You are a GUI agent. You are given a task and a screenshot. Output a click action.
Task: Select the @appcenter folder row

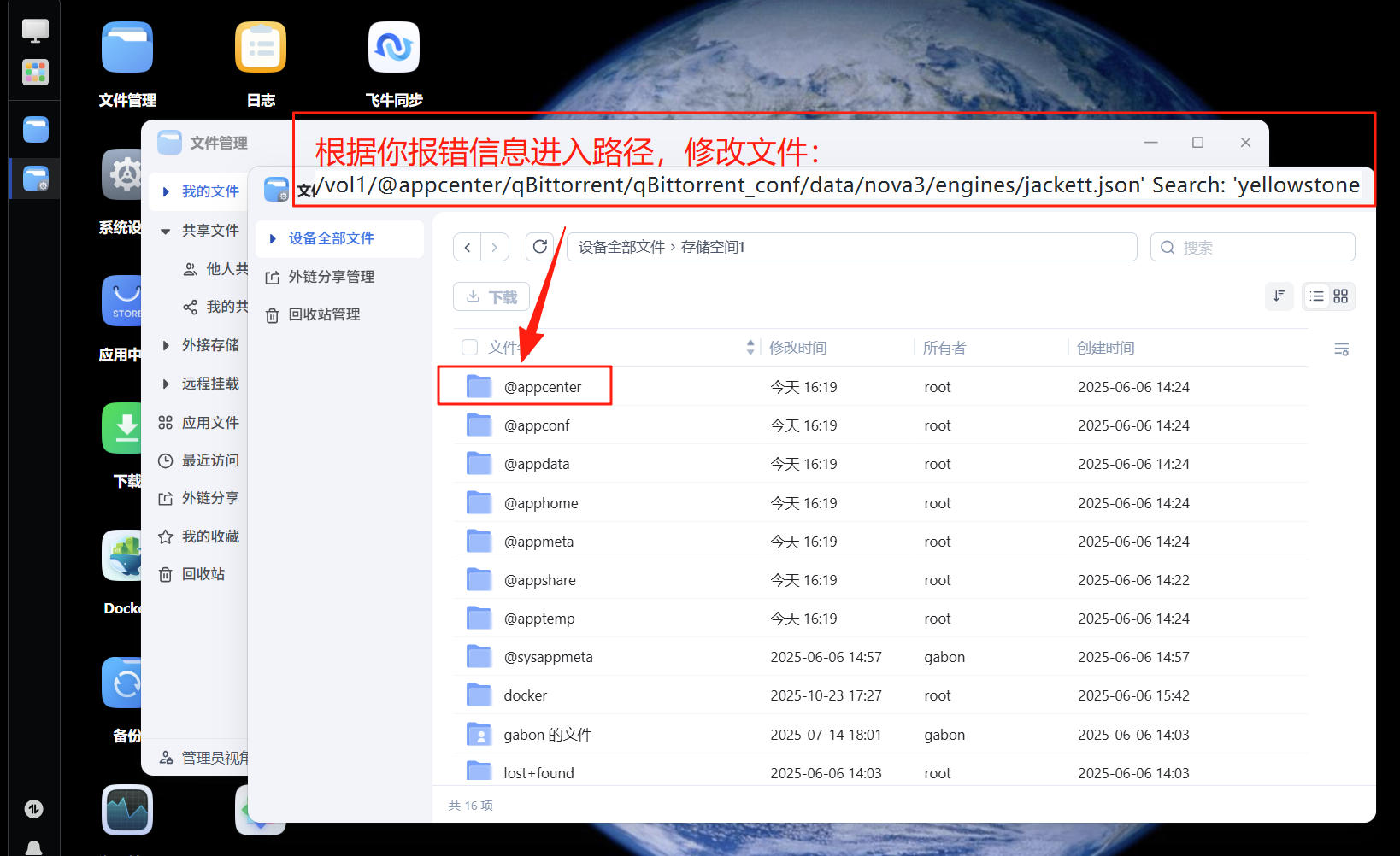point(881,387)
